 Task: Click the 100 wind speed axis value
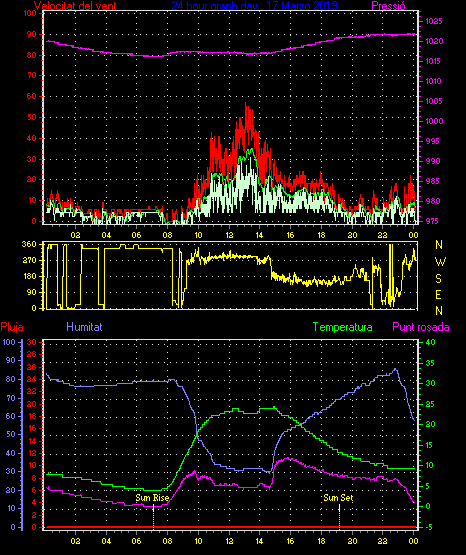click(30, 13)
